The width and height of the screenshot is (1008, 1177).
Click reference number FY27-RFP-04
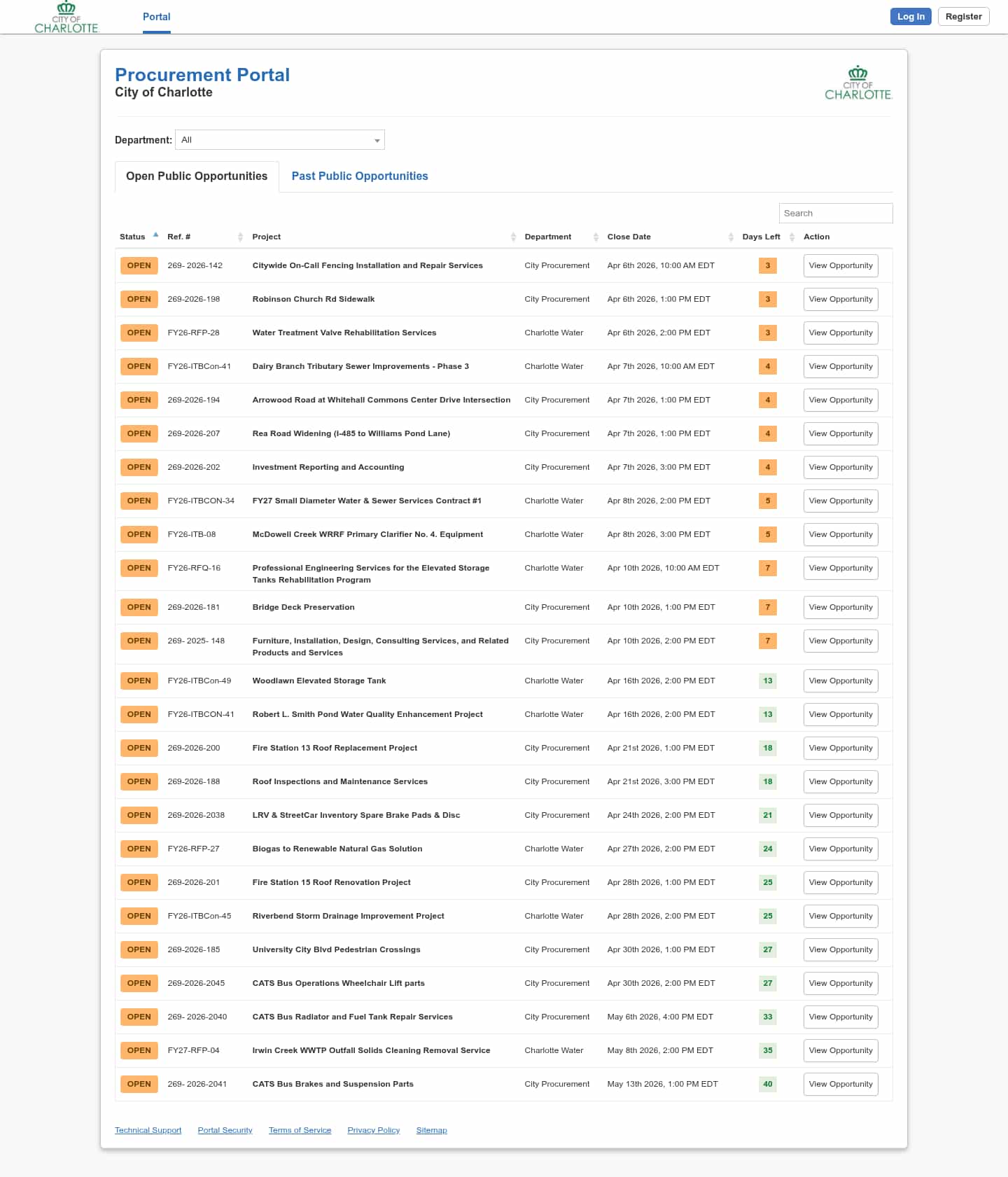click(193, 1051)
